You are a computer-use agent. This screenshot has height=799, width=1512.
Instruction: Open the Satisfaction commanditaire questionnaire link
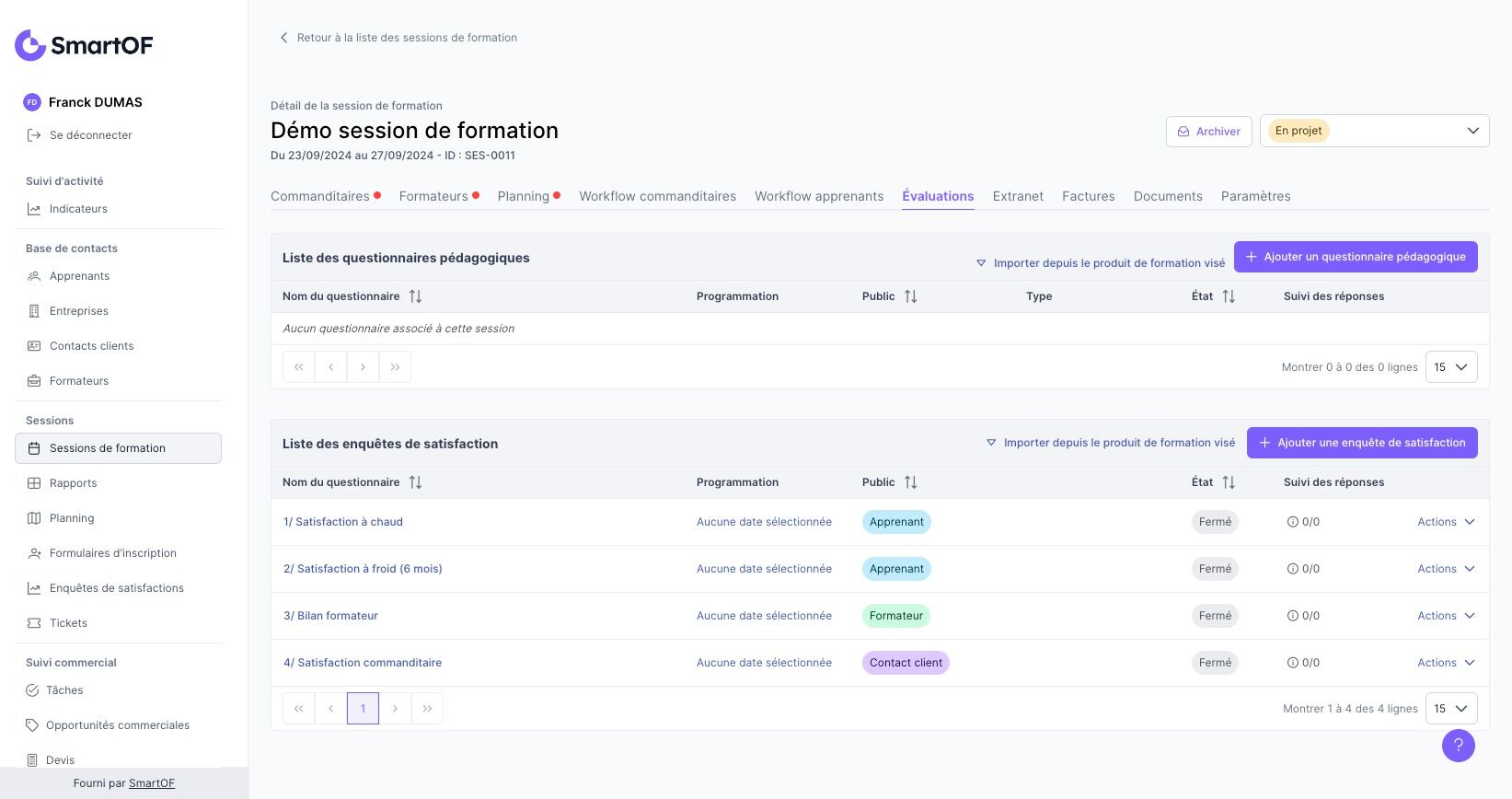(x=363, y=663)
